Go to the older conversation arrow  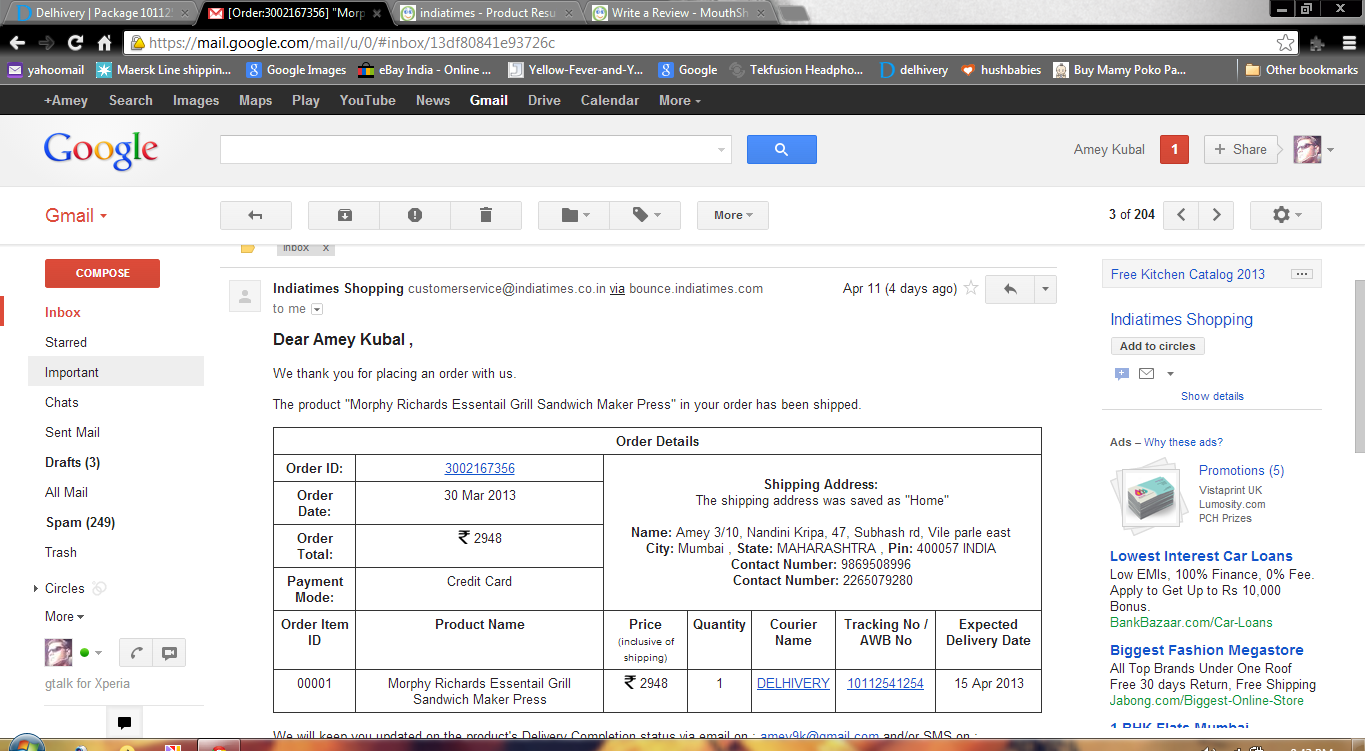1216,215
